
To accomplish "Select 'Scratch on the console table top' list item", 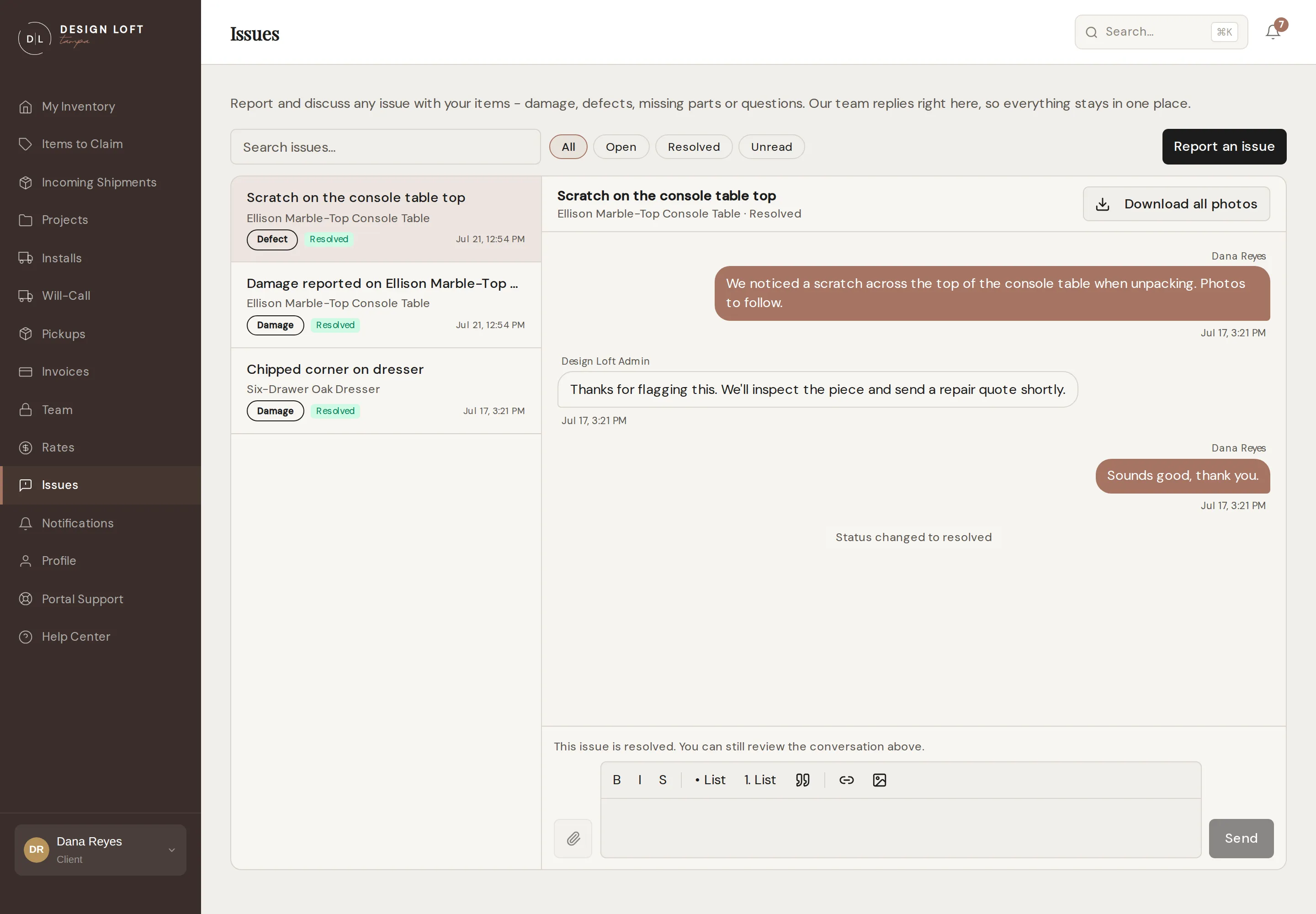I will tap(386, 219).
